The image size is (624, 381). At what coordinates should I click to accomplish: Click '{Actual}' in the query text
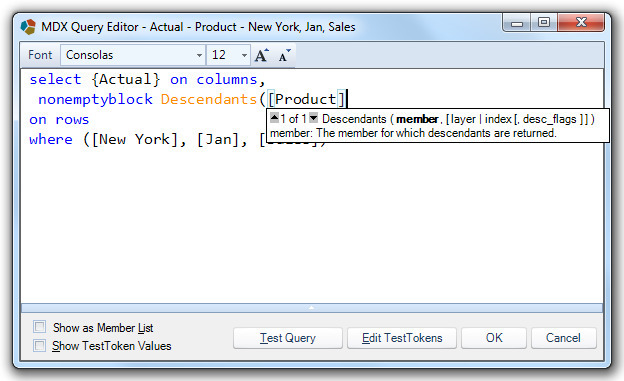point(126,80)
